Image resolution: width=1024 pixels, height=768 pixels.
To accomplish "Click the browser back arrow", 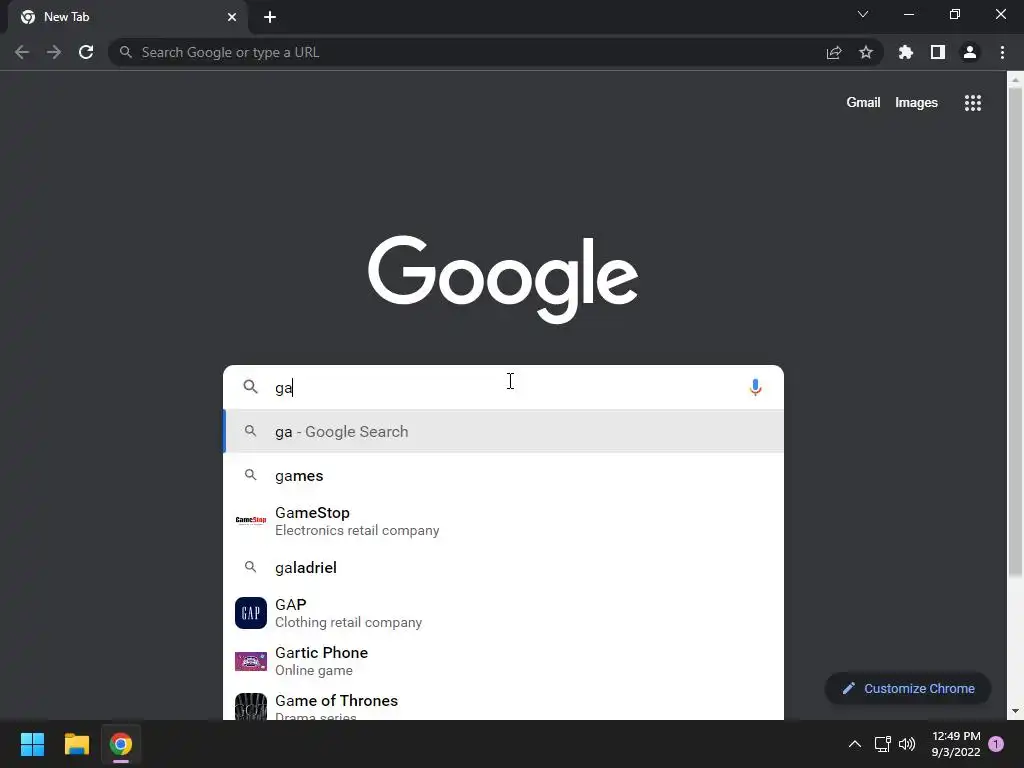I will 22,52.
